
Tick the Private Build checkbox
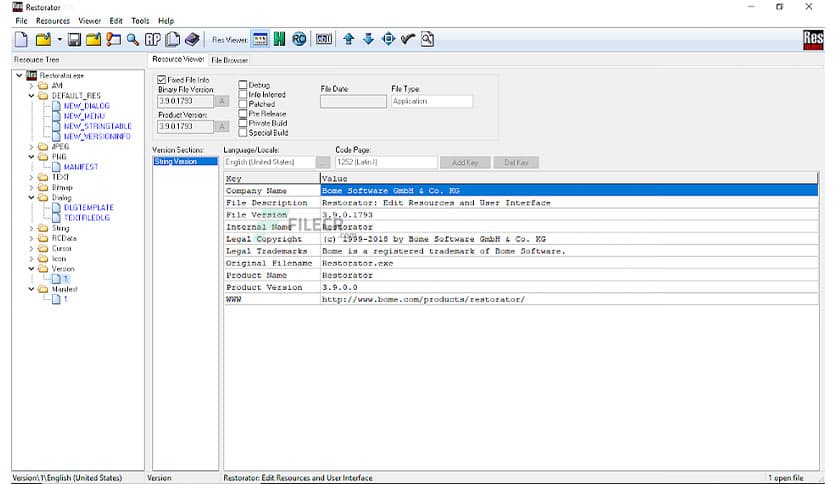pos(243,124)
